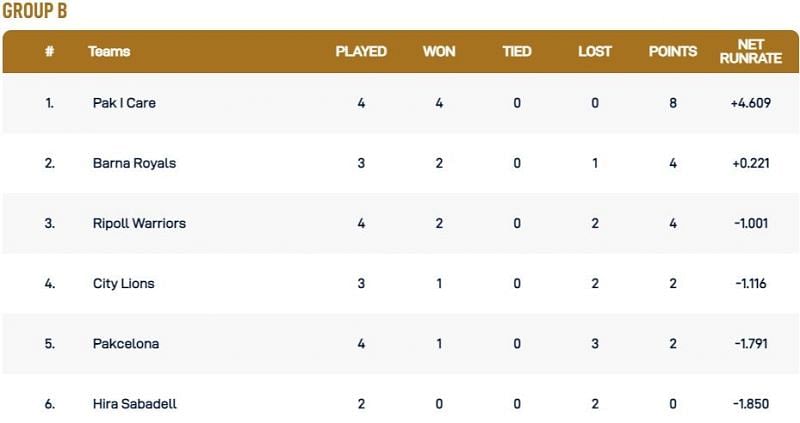Click the NET RUNRATE column header

coord(750,52)
